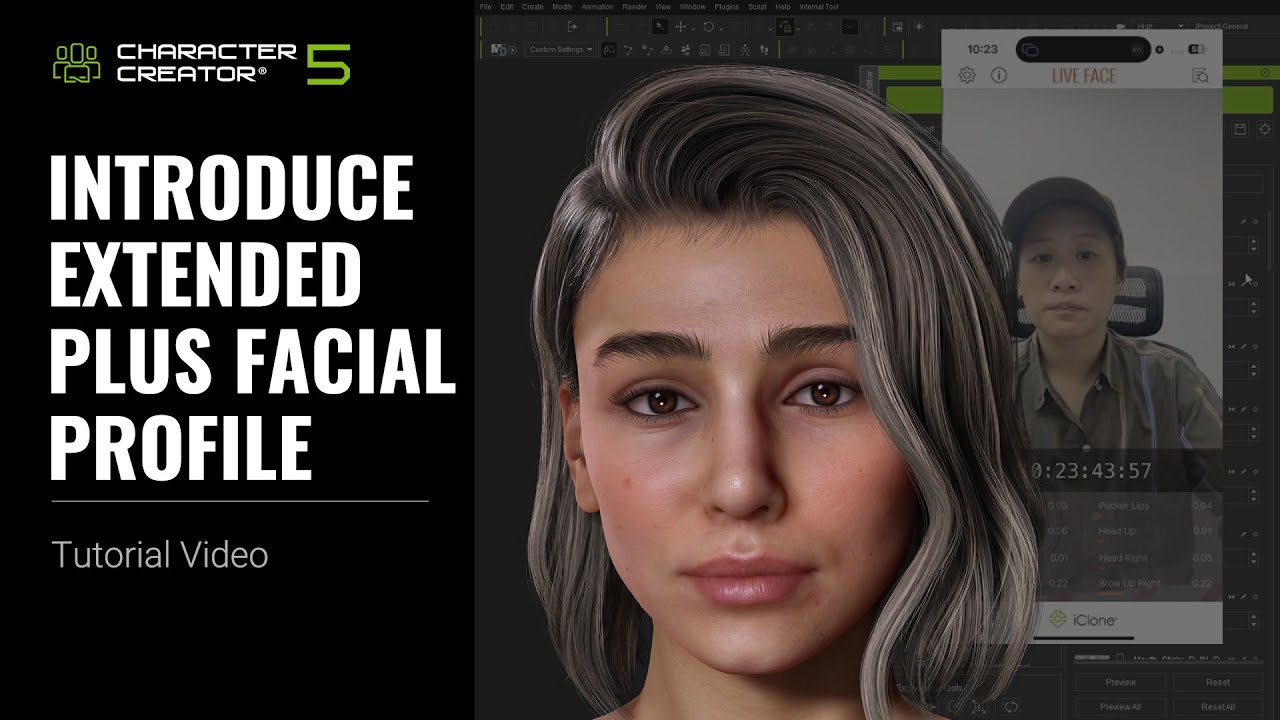Click the Preview All button
The width and height of the screenshot is (1280, 720).
[x=1120, y=706]
